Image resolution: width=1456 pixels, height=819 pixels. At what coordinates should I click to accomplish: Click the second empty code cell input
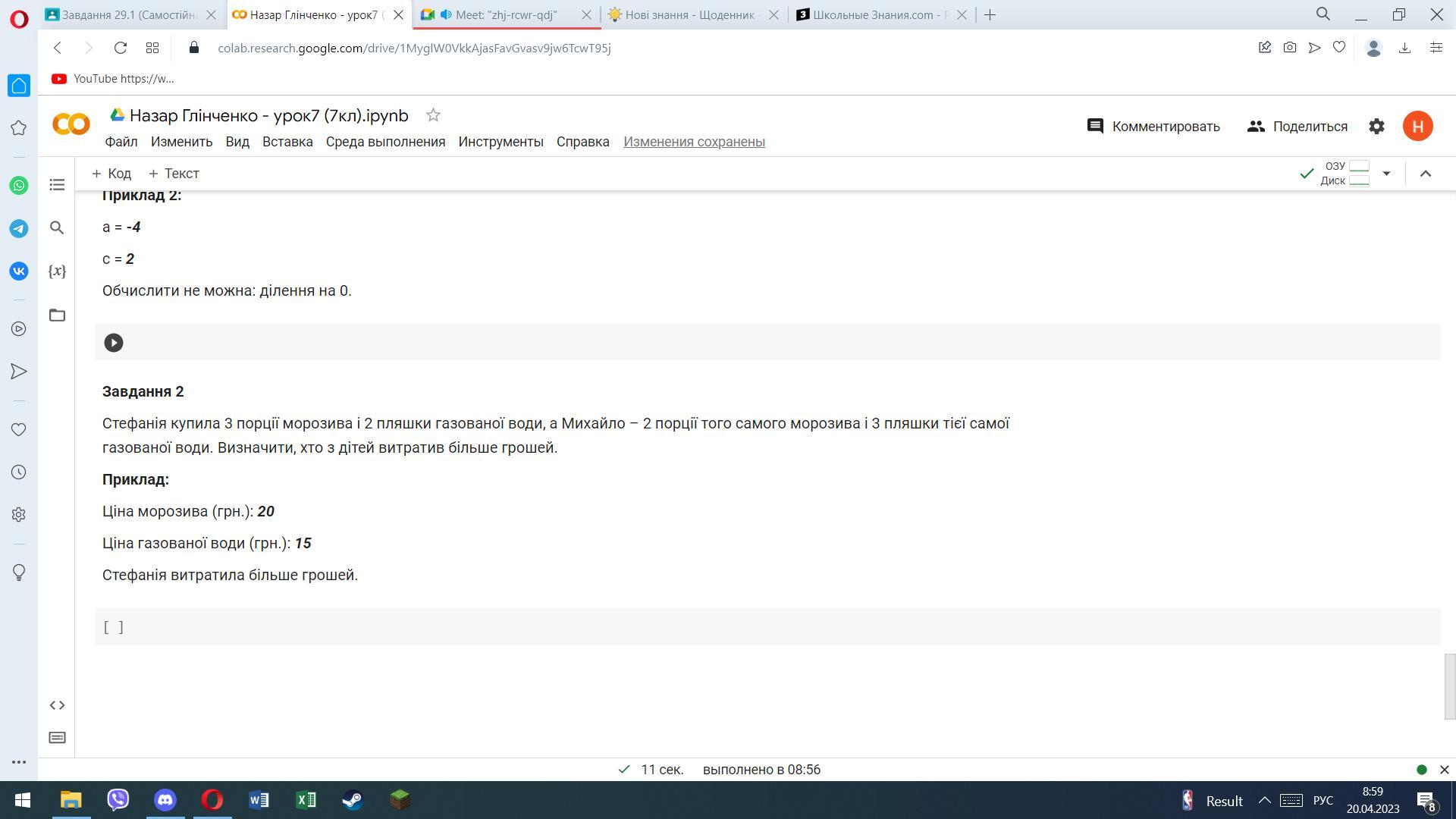(758, 627)
